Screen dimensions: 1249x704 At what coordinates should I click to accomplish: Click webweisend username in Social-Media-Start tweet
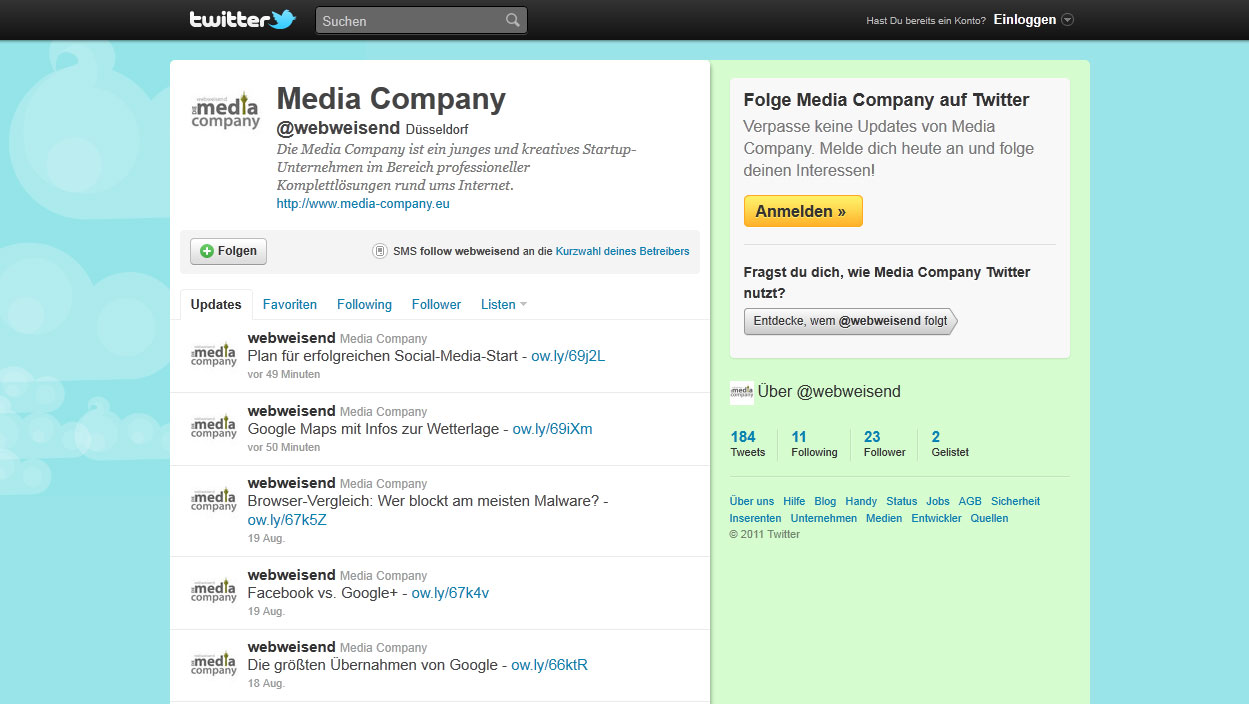pyautogui.click(x=292, y=338)
